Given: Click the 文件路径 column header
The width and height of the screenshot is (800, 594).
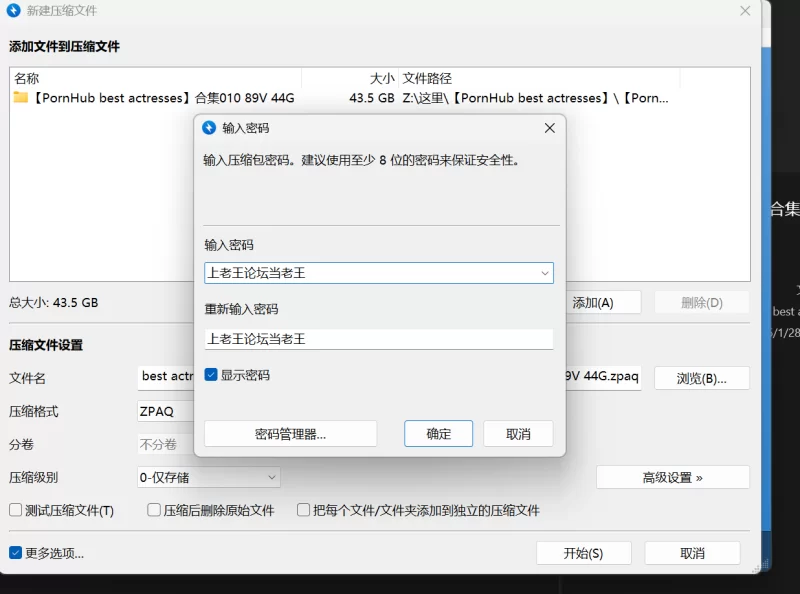Looking at the screenshot, I should 539,78.
